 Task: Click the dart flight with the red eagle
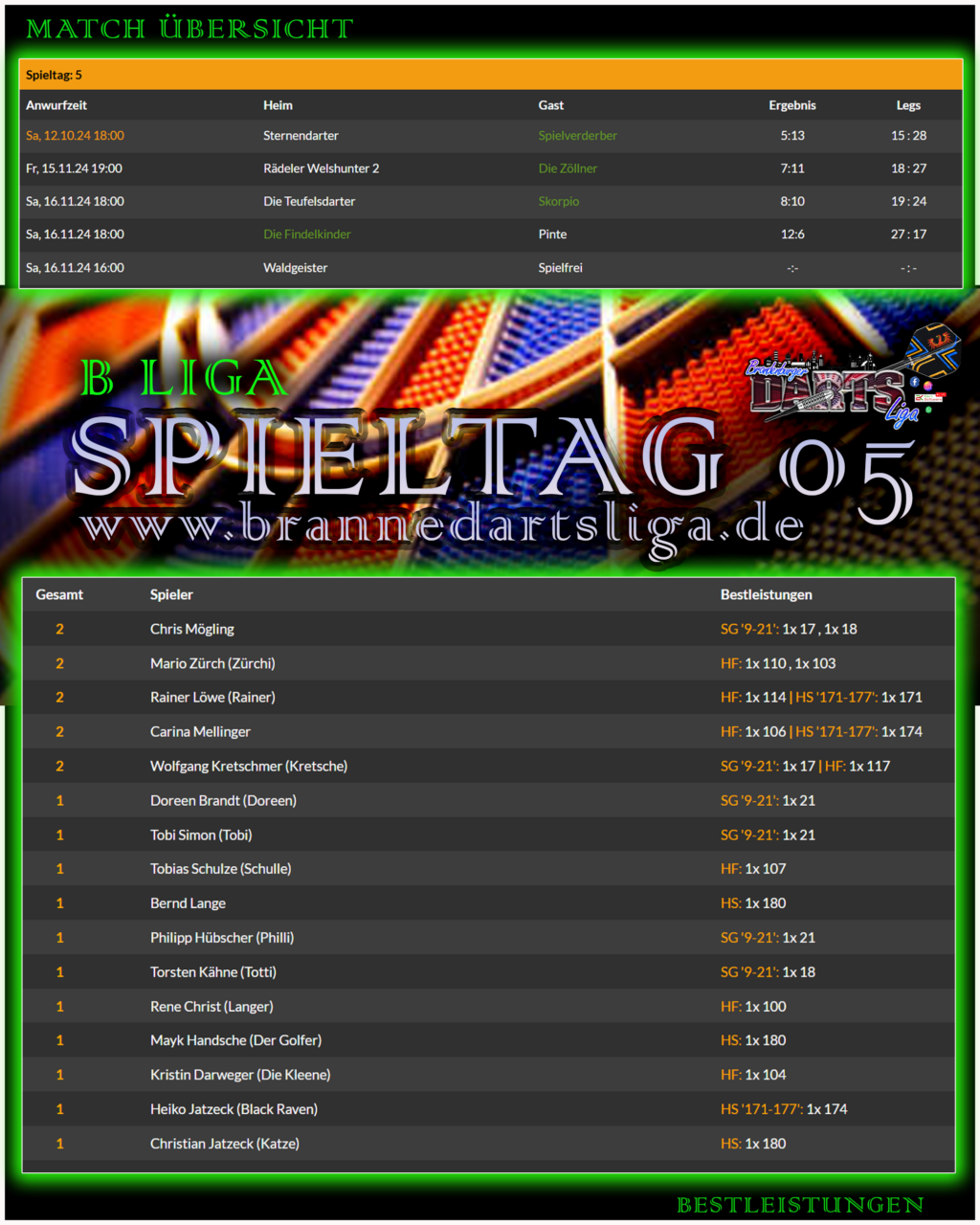click(x=933, y=351)
